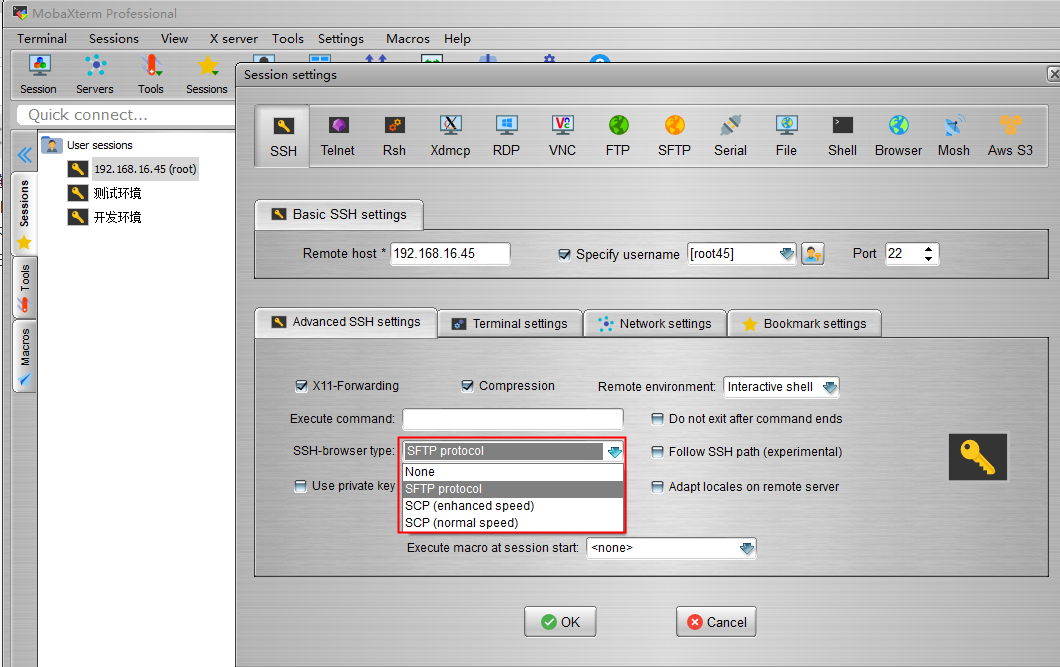1060x667 pixels.
Task: Uncheck the Specify username checkbox
Action: tap(565, 254)
